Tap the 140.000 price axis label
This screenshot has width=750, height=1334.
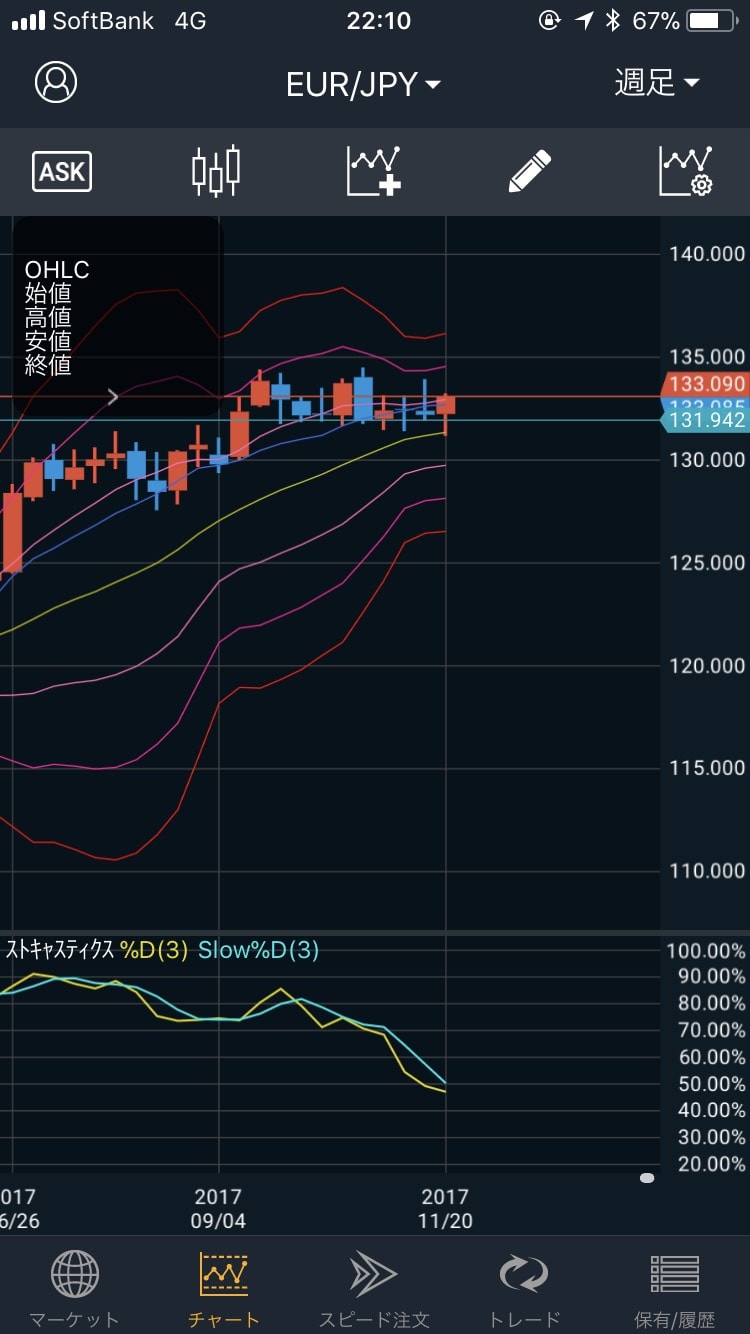707,254
